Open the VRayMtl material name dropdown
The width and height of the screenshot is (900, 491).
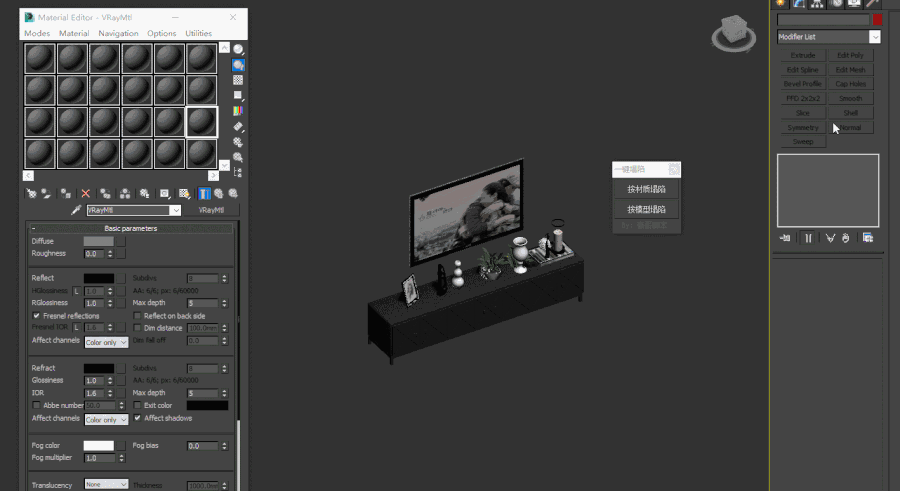tap(176, 211)
